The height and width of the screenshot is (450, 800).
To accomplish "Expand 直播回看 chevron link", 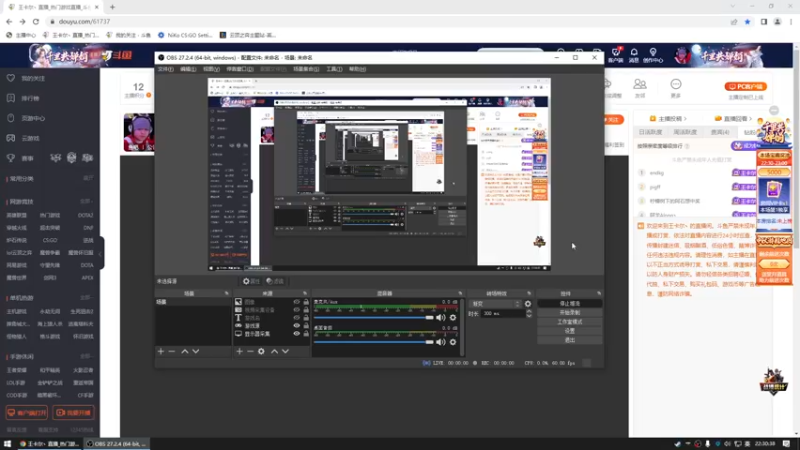I will (734, 118).
